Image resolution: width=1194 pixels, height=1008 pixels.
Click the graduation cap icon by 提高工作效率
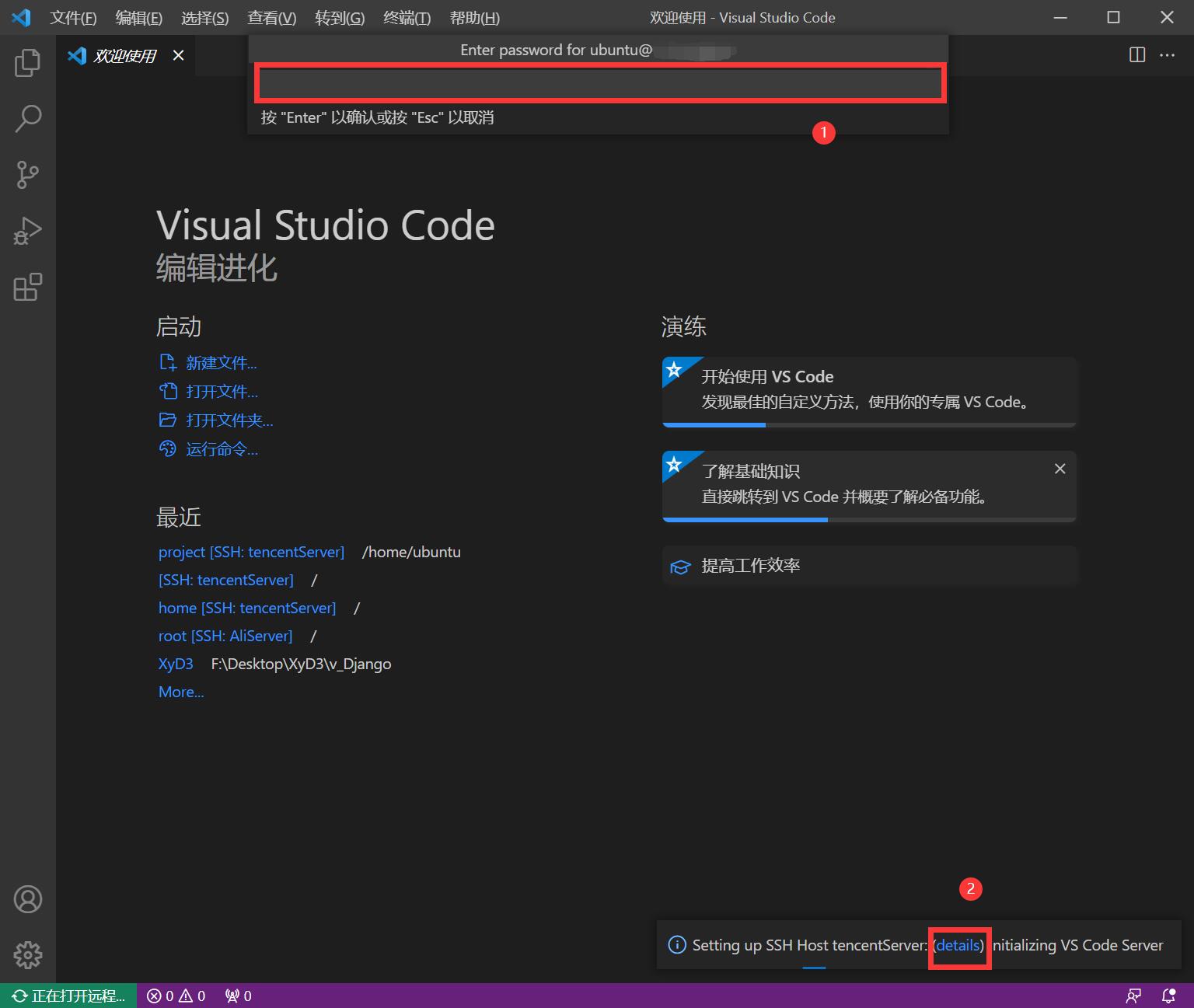click(680, 567)
